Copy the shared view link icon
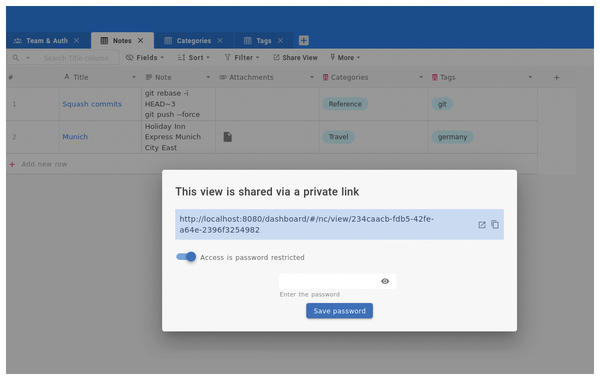 pyautogui.click(x=495, y=224)
